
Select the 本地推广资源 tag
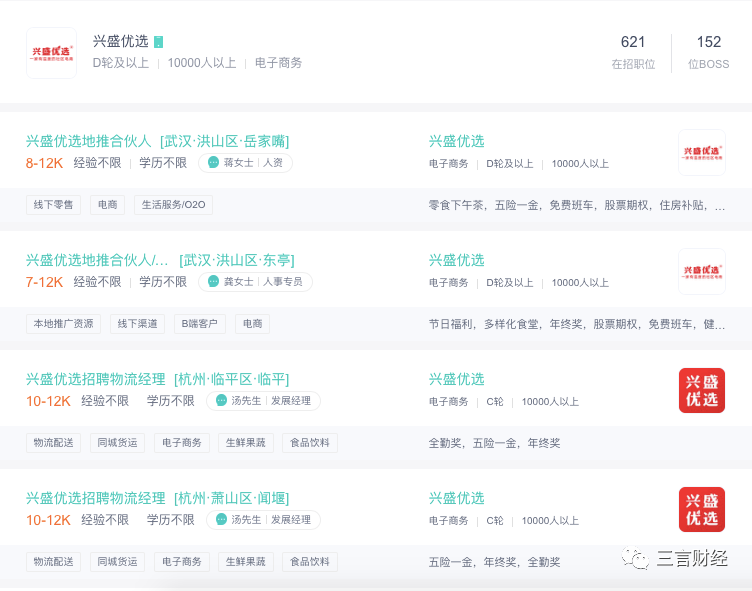(x=63, y=324)
